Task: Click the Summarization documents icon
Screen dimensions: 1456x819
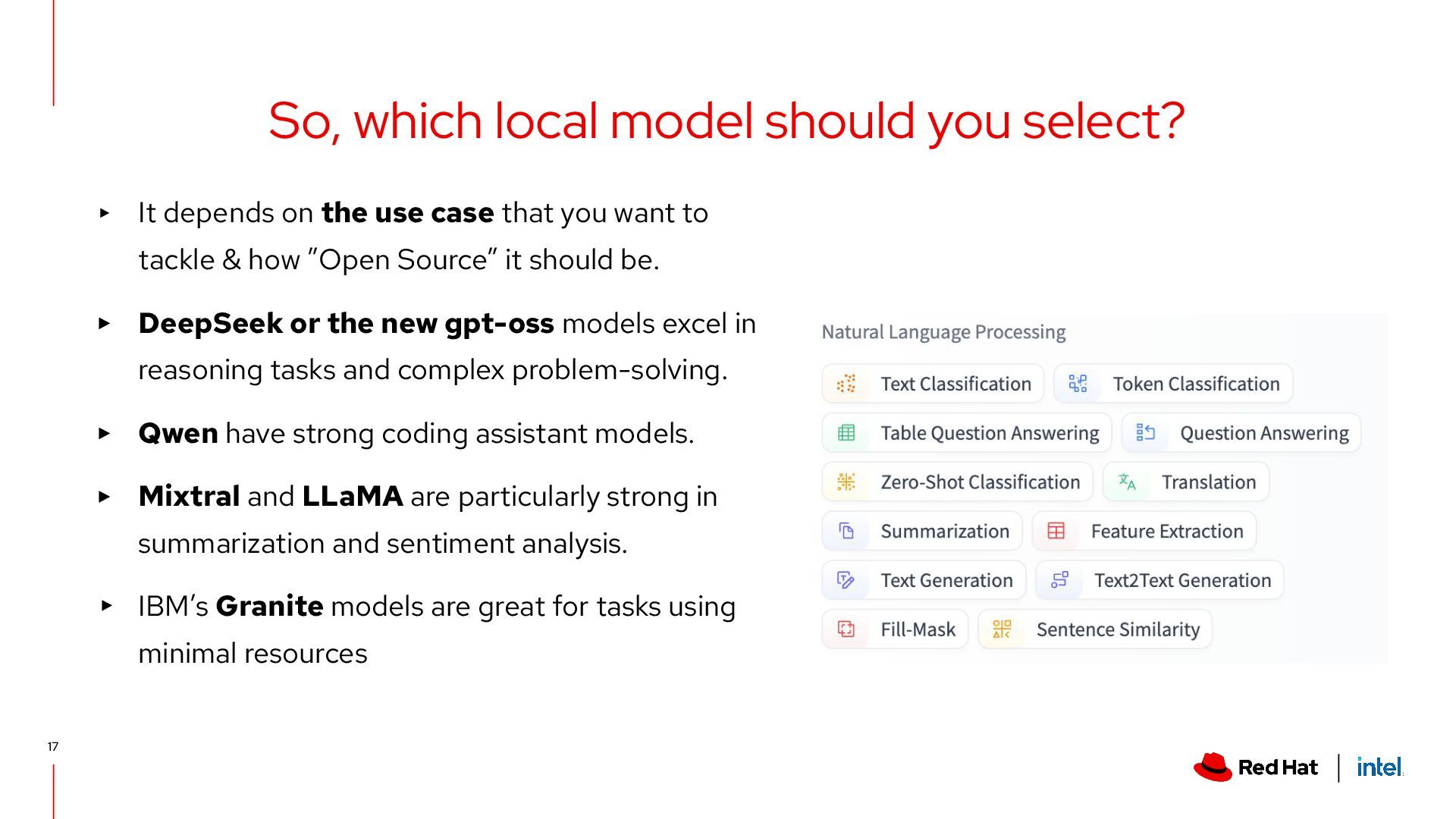Action: point(846,532)
